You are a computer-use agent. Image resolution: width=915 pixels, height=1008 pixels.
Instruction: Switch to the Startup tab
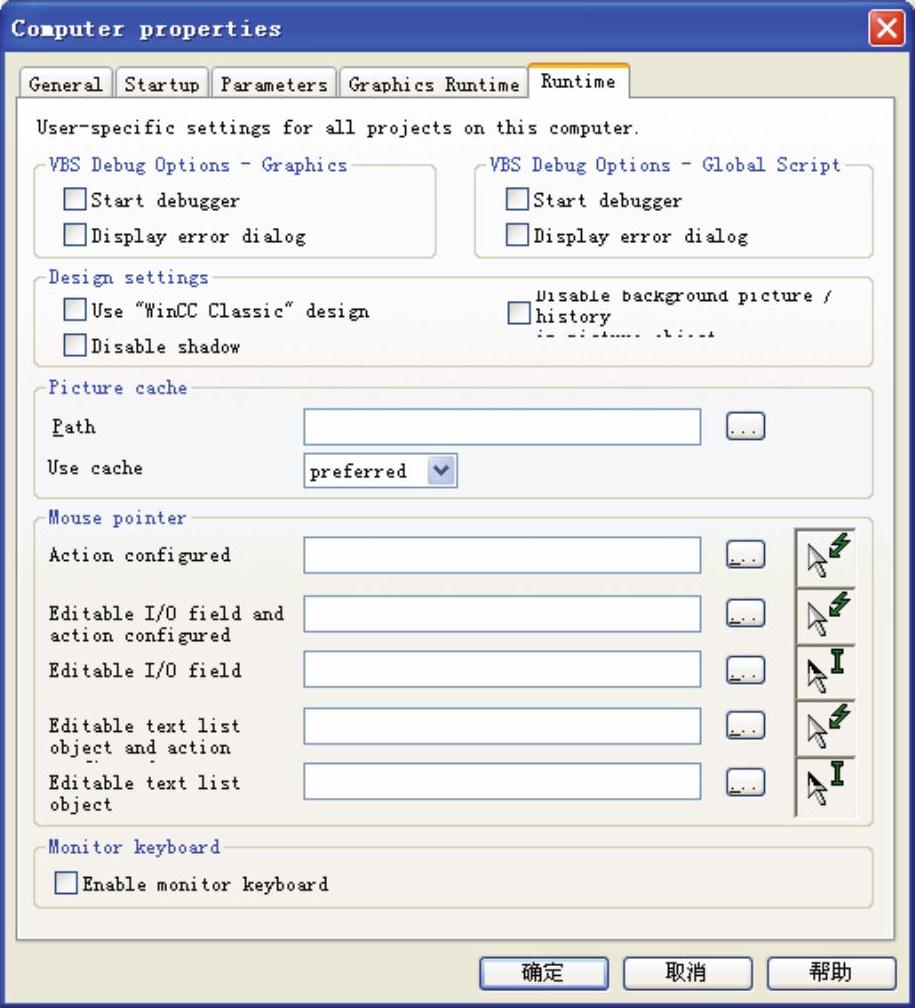coord(162,84)
